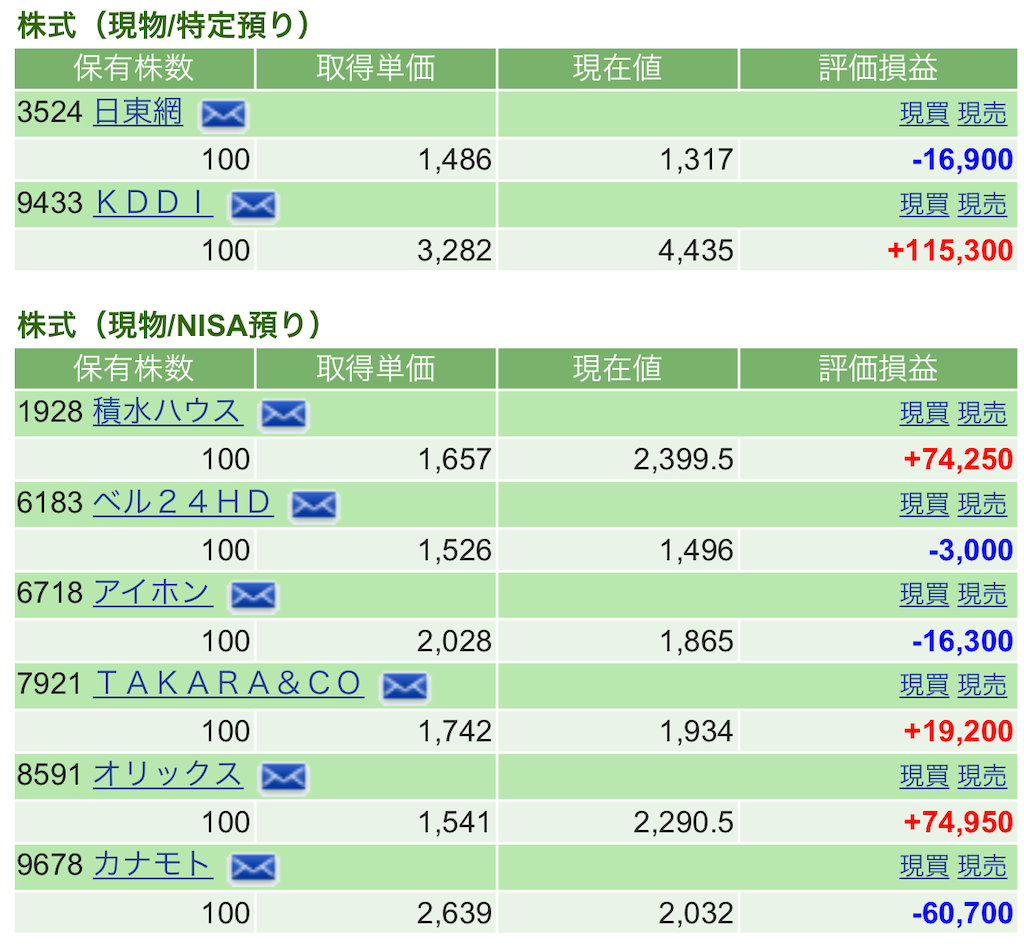Screen dimensions: 1024x952
Task: Open the TAKARA&CO stock link
Action: coord(229,684)
